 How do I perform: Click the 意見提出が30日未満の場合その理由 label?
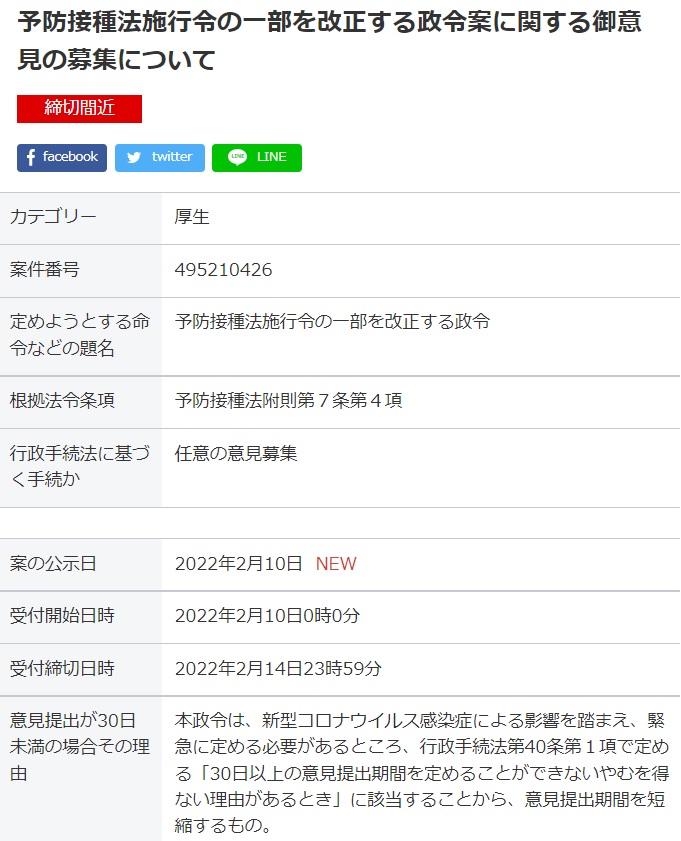pos(80,747)
